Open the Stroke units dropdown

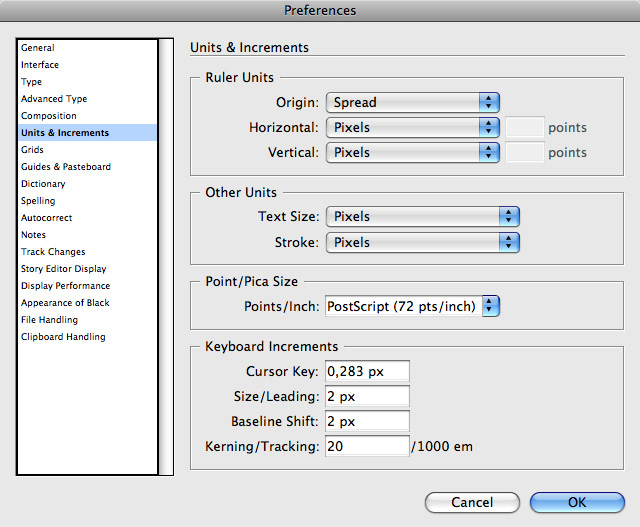[x=422, y=242]
